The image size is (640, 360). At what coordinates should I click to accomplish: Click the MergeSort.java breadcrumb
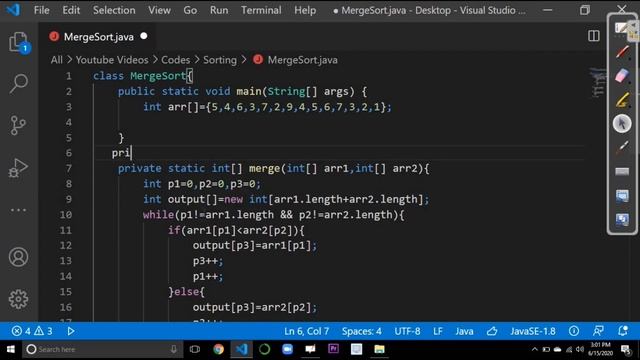coord(302,60)
